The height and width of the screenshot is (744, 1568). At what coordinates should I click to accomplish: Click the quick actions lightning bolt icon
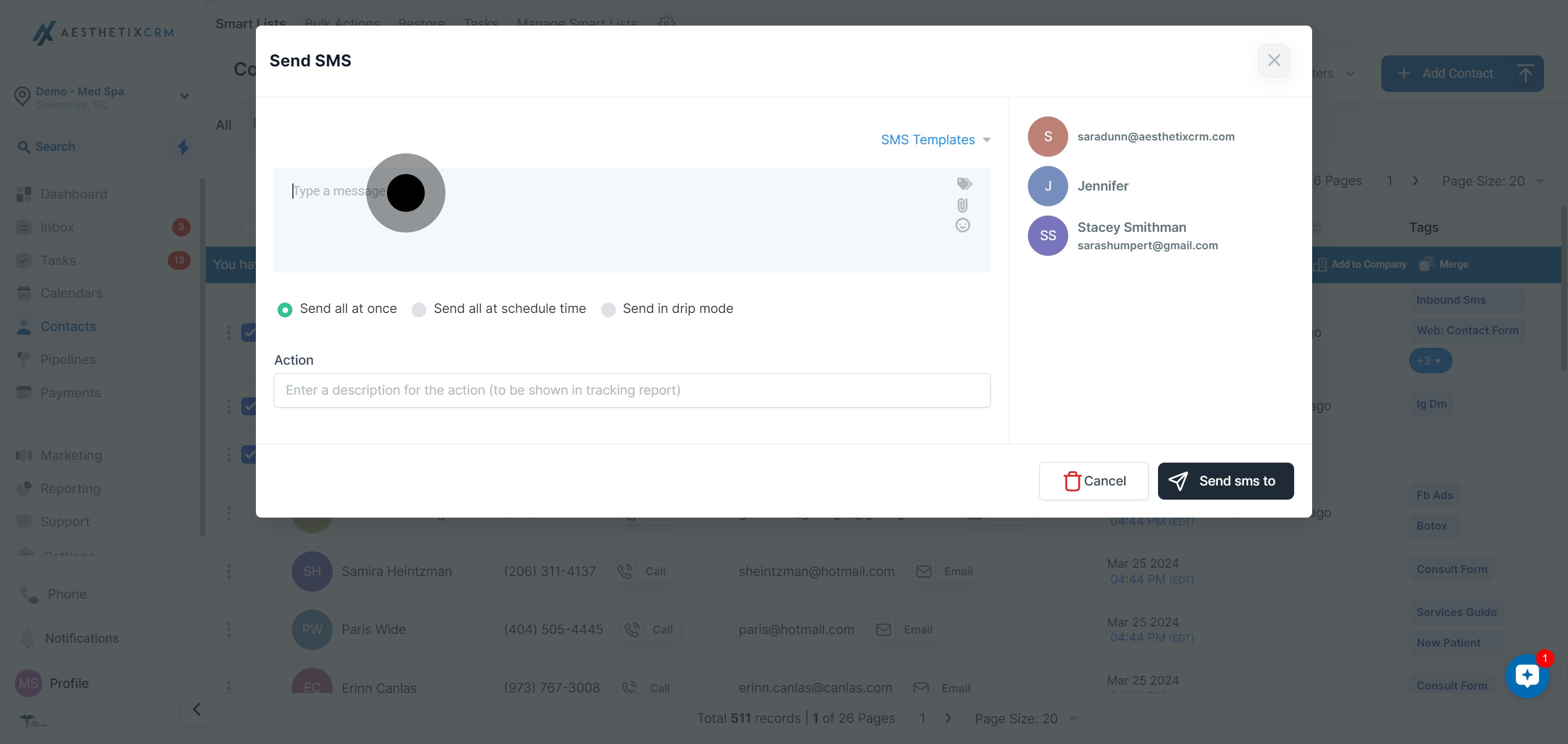pos(183,146)
